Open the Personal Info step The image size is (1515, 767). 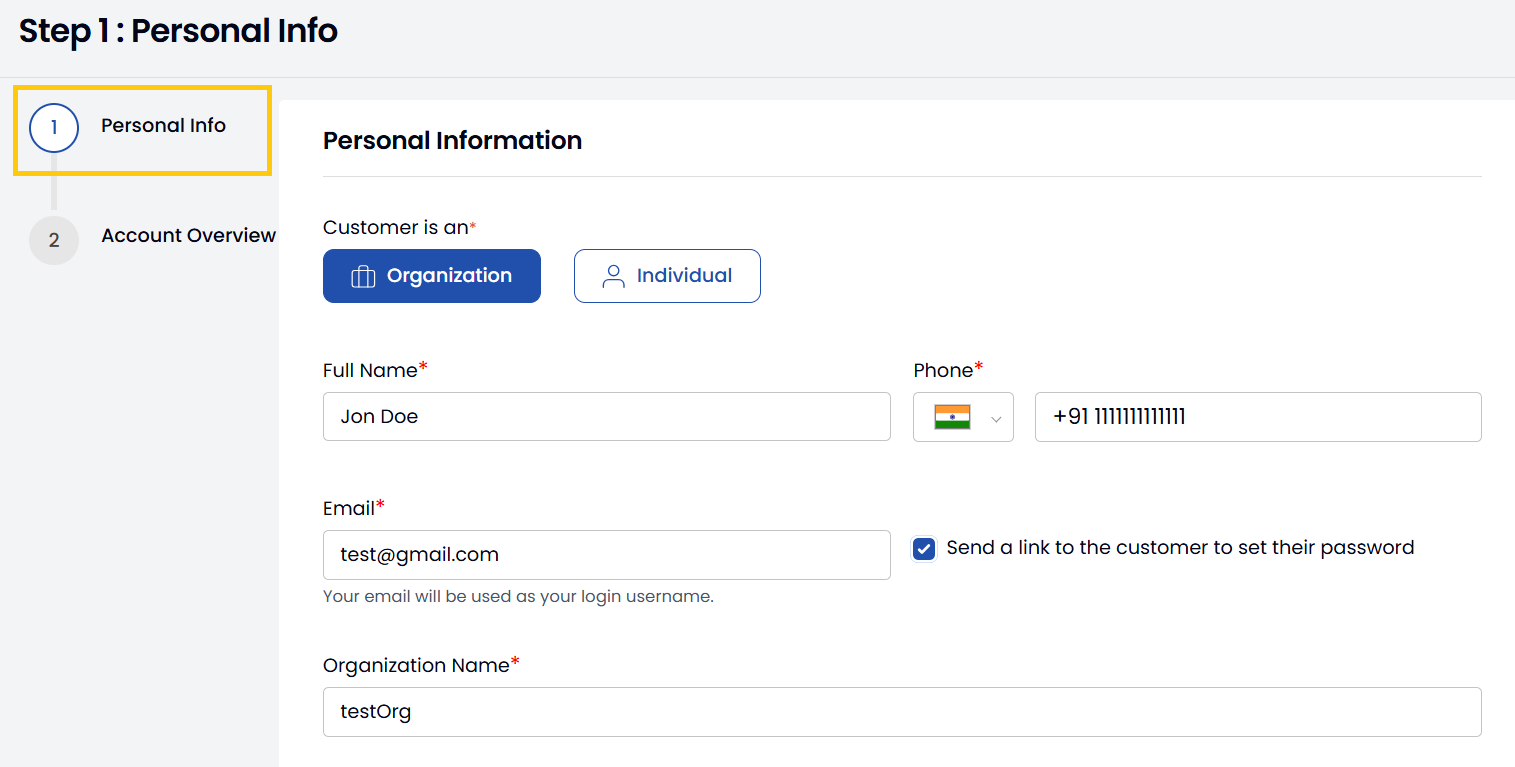(x=163, y=126)
